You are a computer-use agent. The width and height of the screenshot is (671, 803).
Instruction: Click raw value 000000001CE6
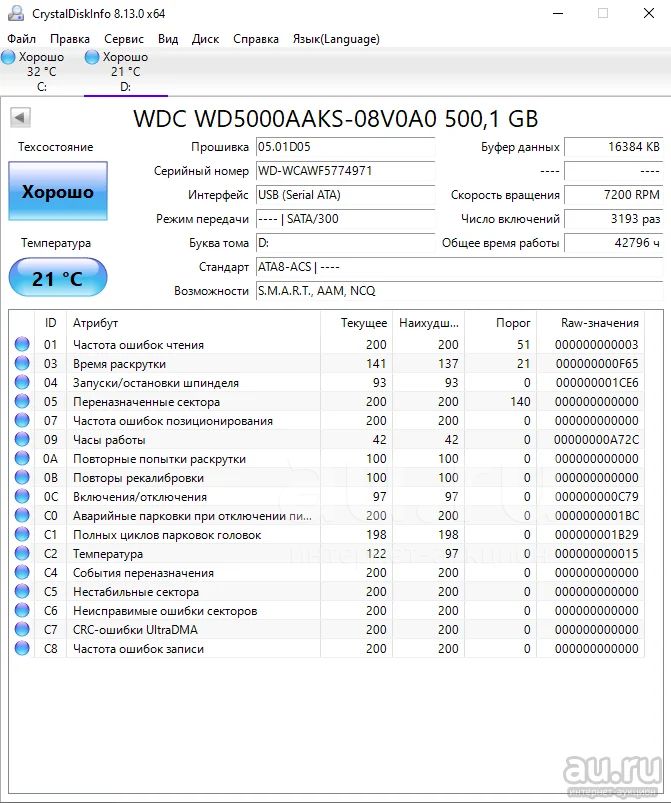tap(597, 383)
